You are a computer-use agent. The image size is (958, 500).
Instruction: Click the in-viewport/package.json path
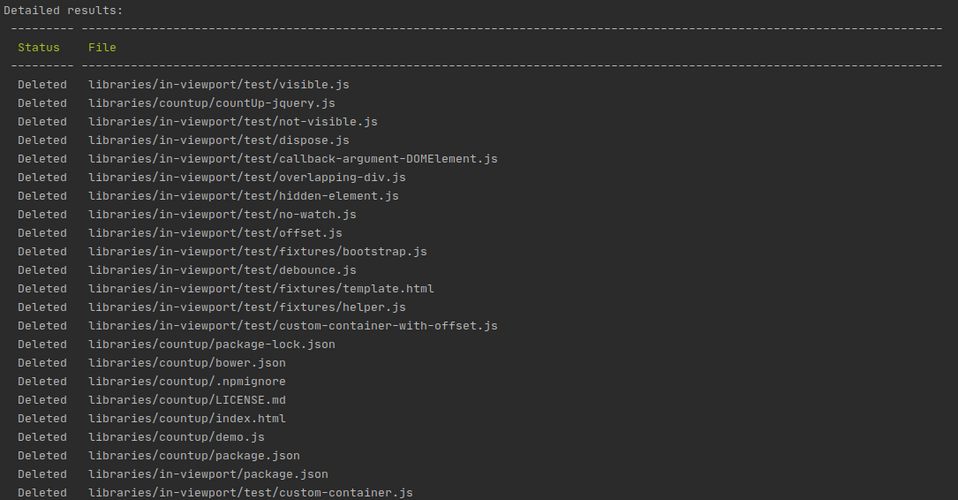coord(208,474)
